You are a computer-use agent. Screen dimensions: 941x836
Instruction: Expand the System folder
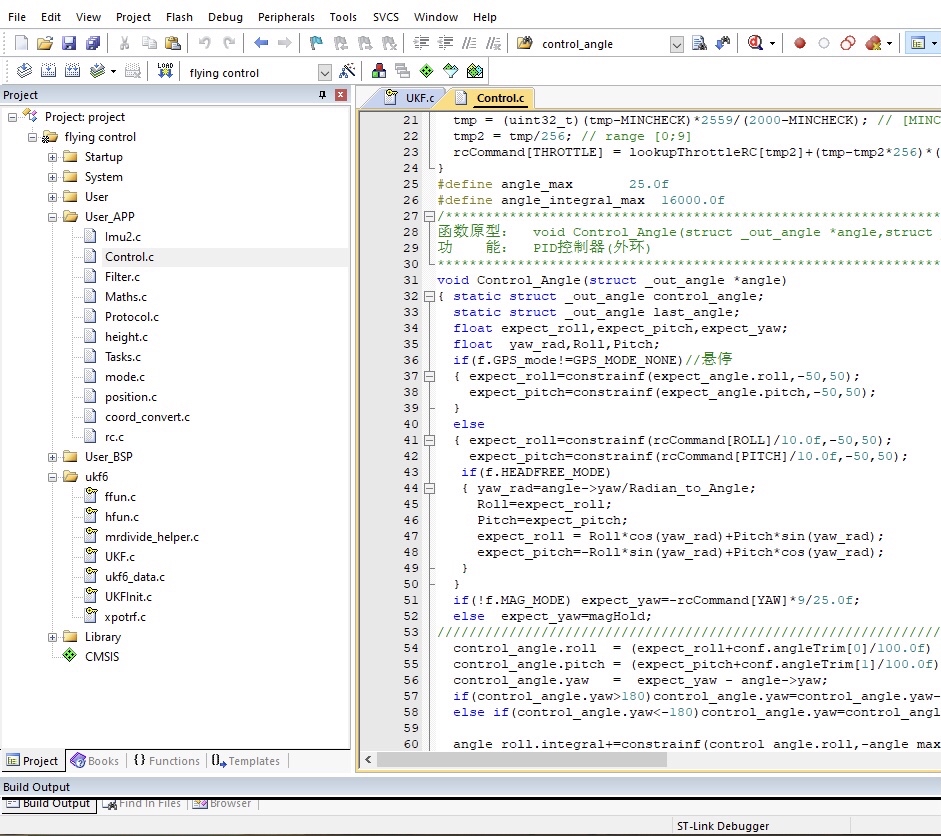tap(53, 177)
